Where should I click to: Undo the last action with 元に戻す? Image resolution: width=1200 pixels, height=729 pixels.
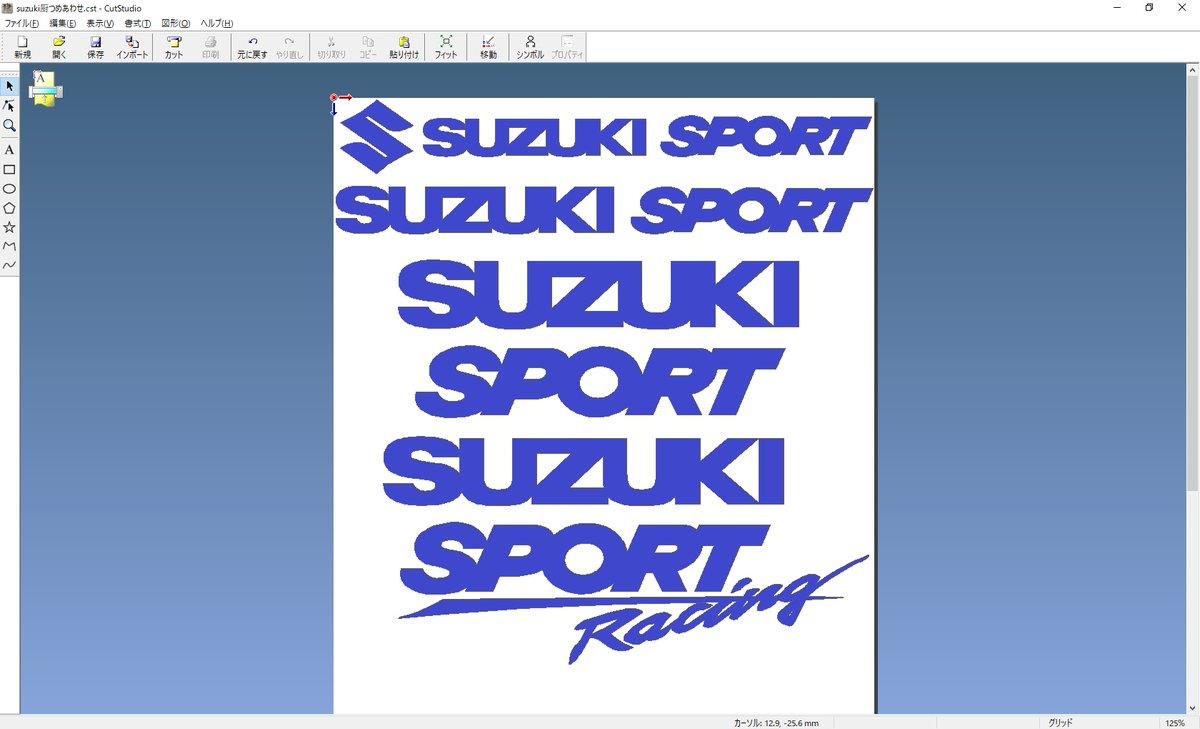252,47
